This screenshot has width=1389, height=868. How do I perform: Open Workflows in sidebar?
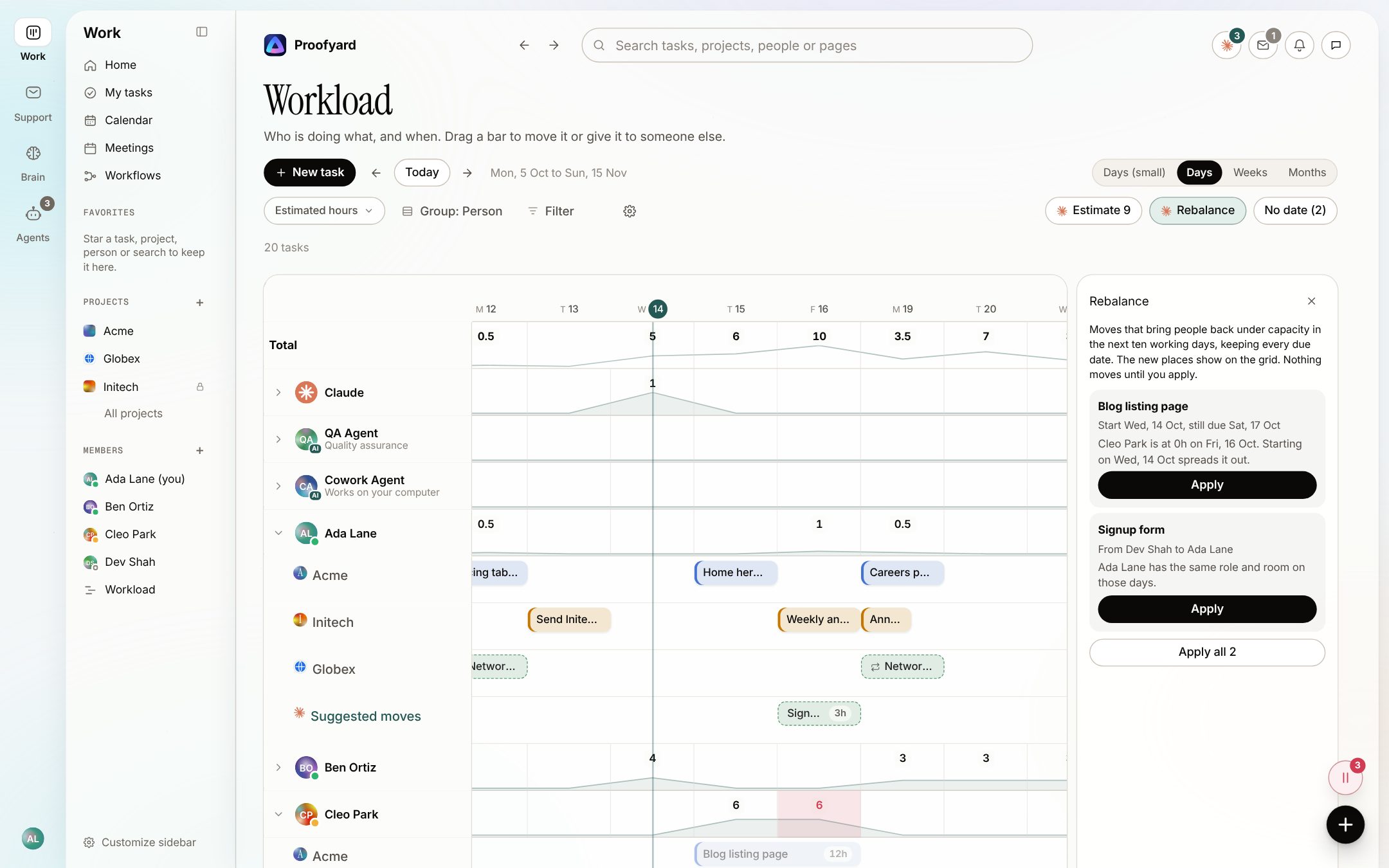point(145,176)
